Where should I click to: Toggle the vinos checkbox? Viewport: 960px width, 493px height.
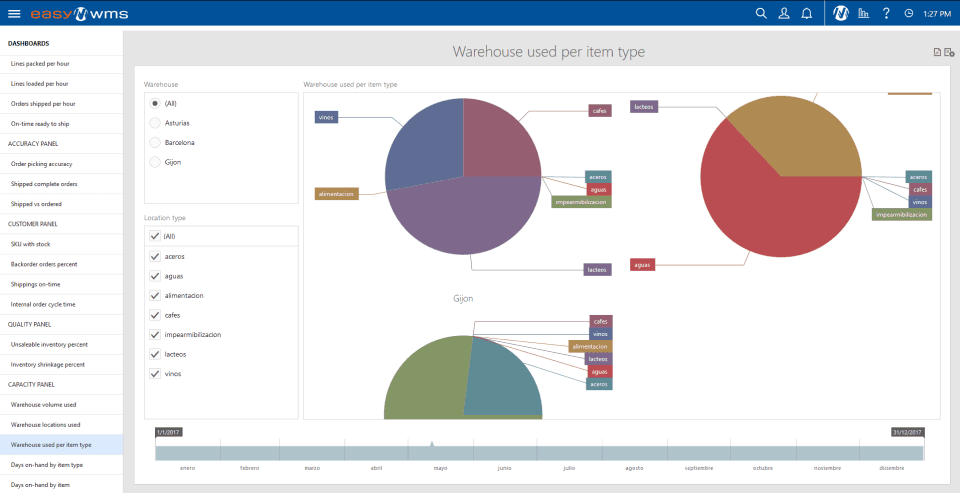click(155, 374)
